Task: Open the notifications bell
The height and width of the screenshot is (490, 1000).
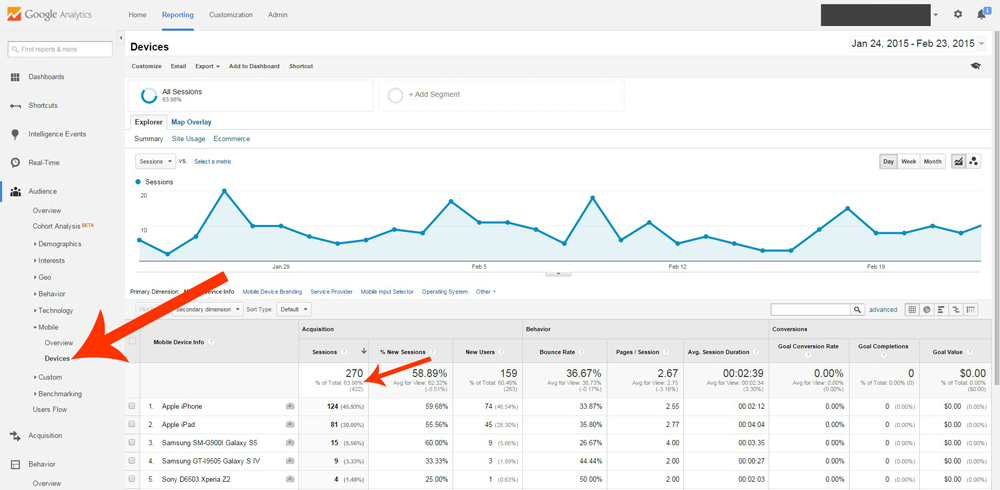Action: click(982, 15)
